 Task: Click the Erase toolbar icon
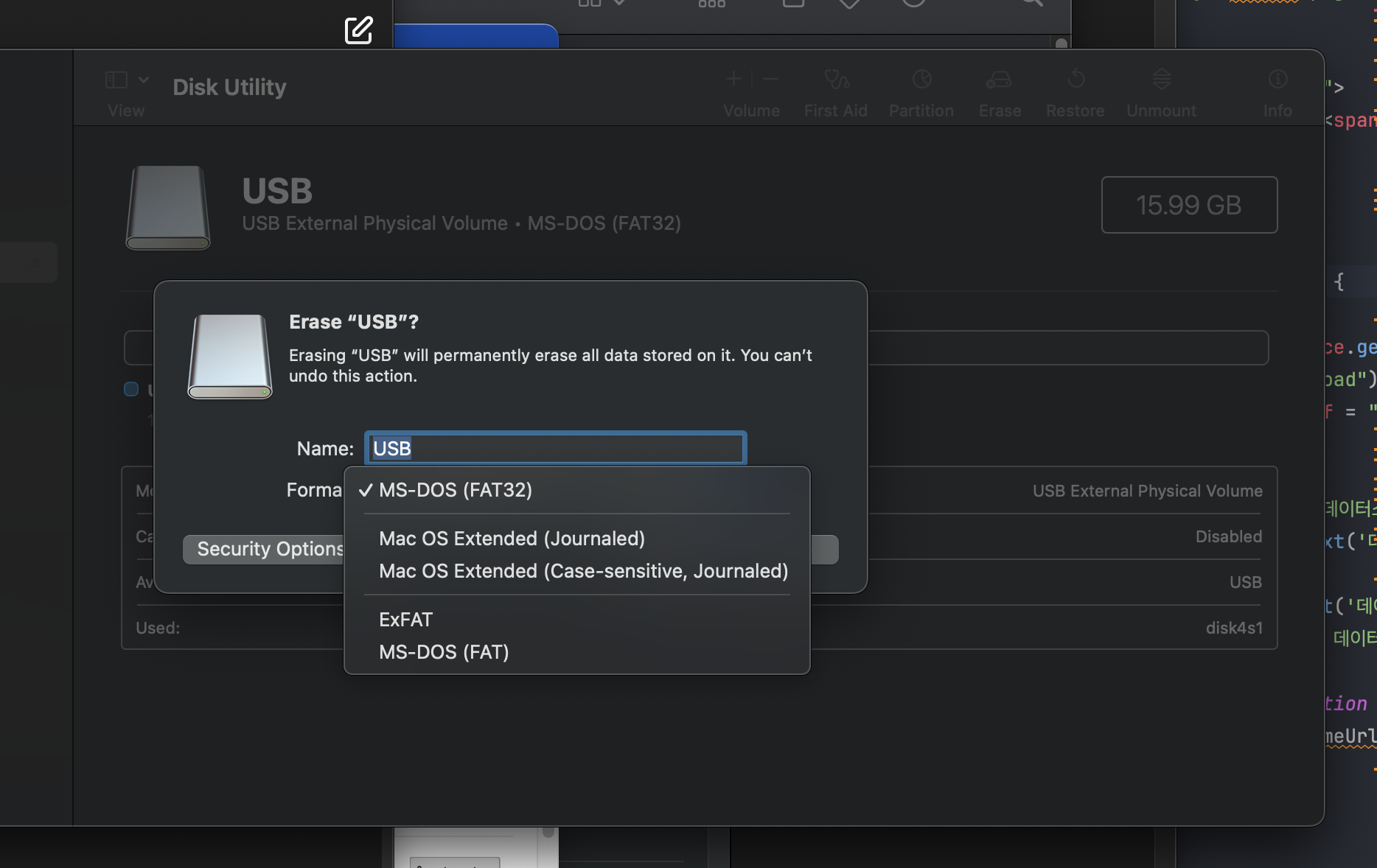coord(1000,79)
